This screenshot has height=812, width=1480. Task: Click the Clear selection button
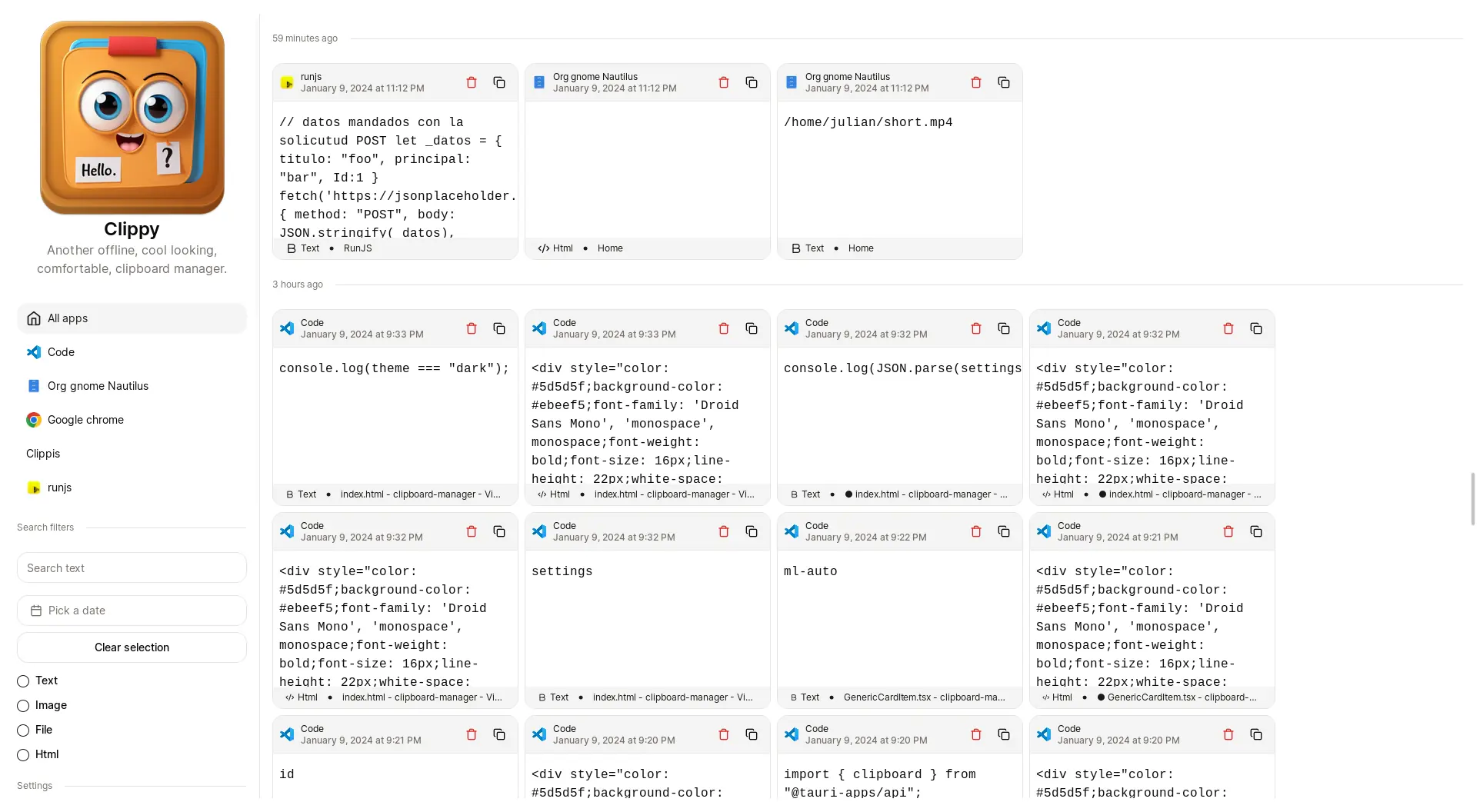point(132,647)
